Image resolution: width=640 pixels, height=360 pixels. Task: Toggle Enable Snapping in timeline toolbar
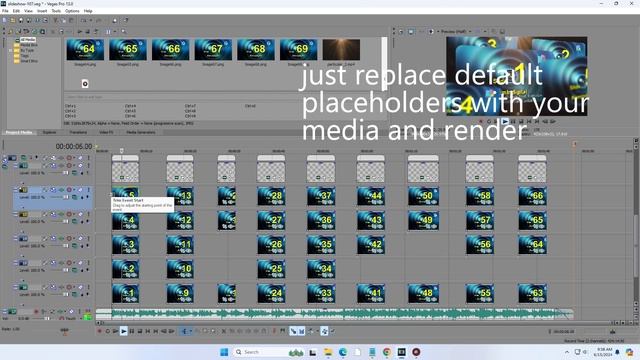pos(293,331)
